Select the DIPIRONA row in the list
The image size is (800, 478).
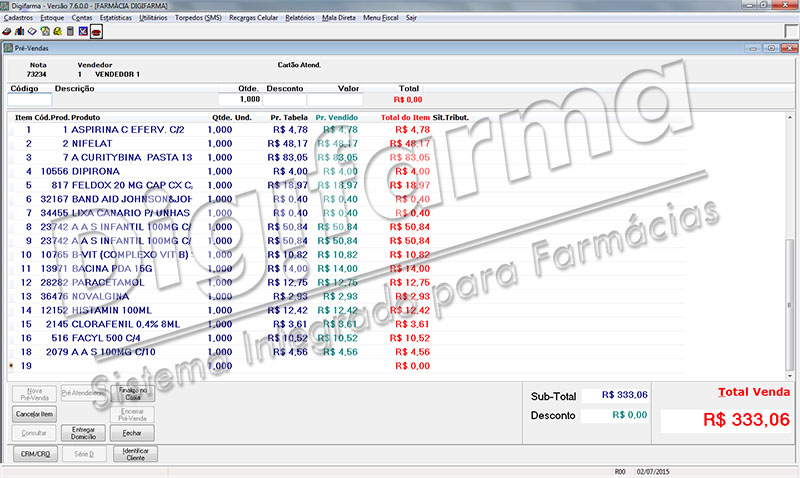347,171
